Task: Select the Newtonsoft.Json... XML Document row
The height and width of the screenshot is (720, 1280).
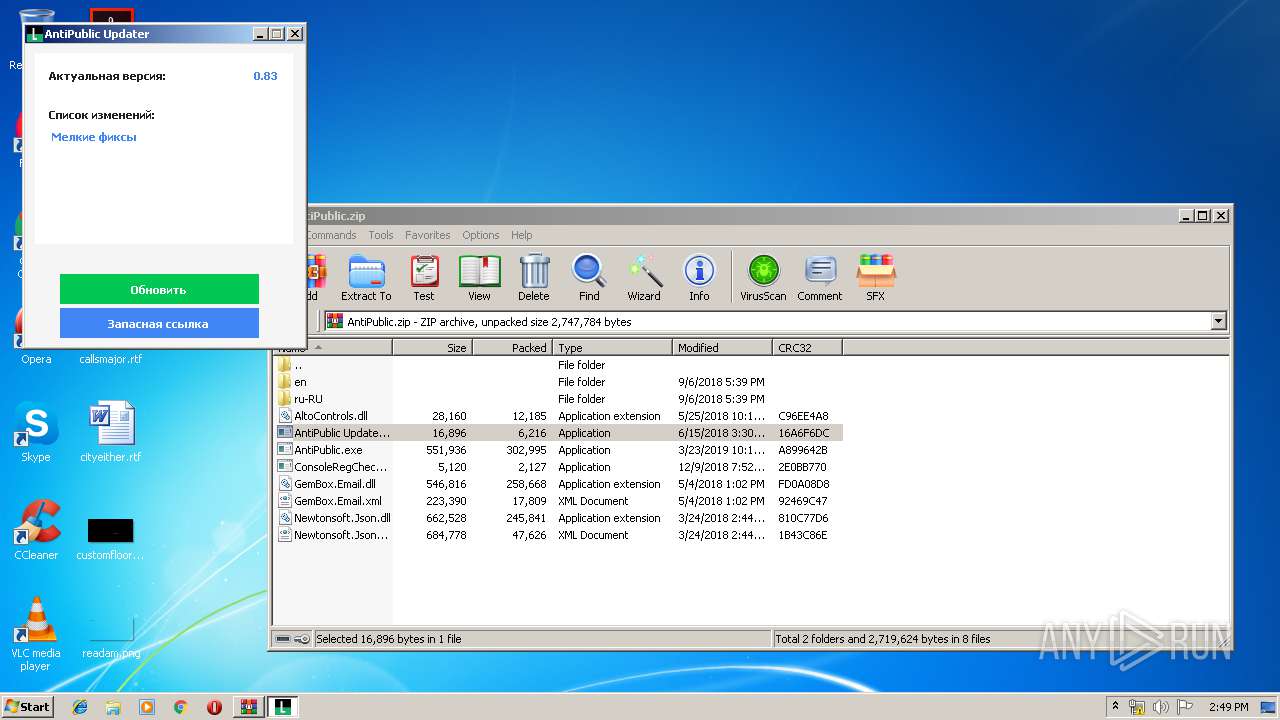Action: [558, 535]
